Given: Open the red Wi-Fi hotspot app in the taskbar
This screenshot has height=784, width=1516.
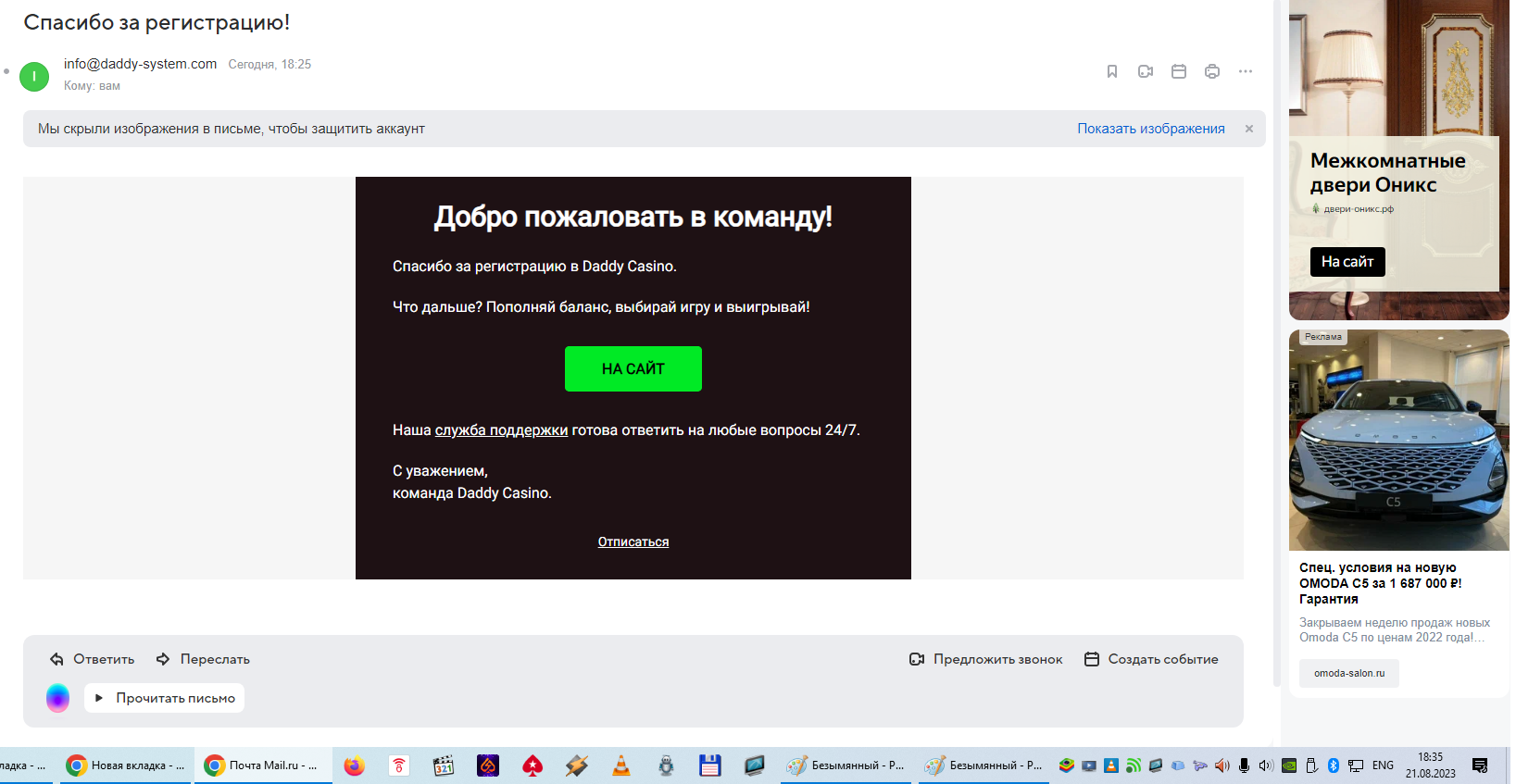Looking at the screenshot, I should tap(399, 765).
